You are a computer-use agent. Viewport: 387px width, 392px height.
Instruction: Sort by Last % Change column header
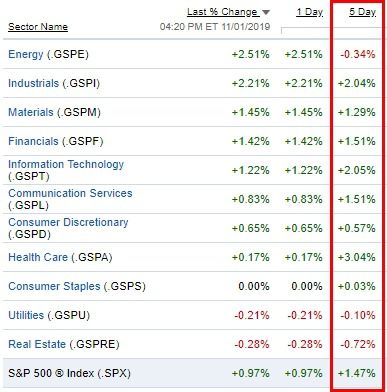pyautogui.click(x=222, y=12)
